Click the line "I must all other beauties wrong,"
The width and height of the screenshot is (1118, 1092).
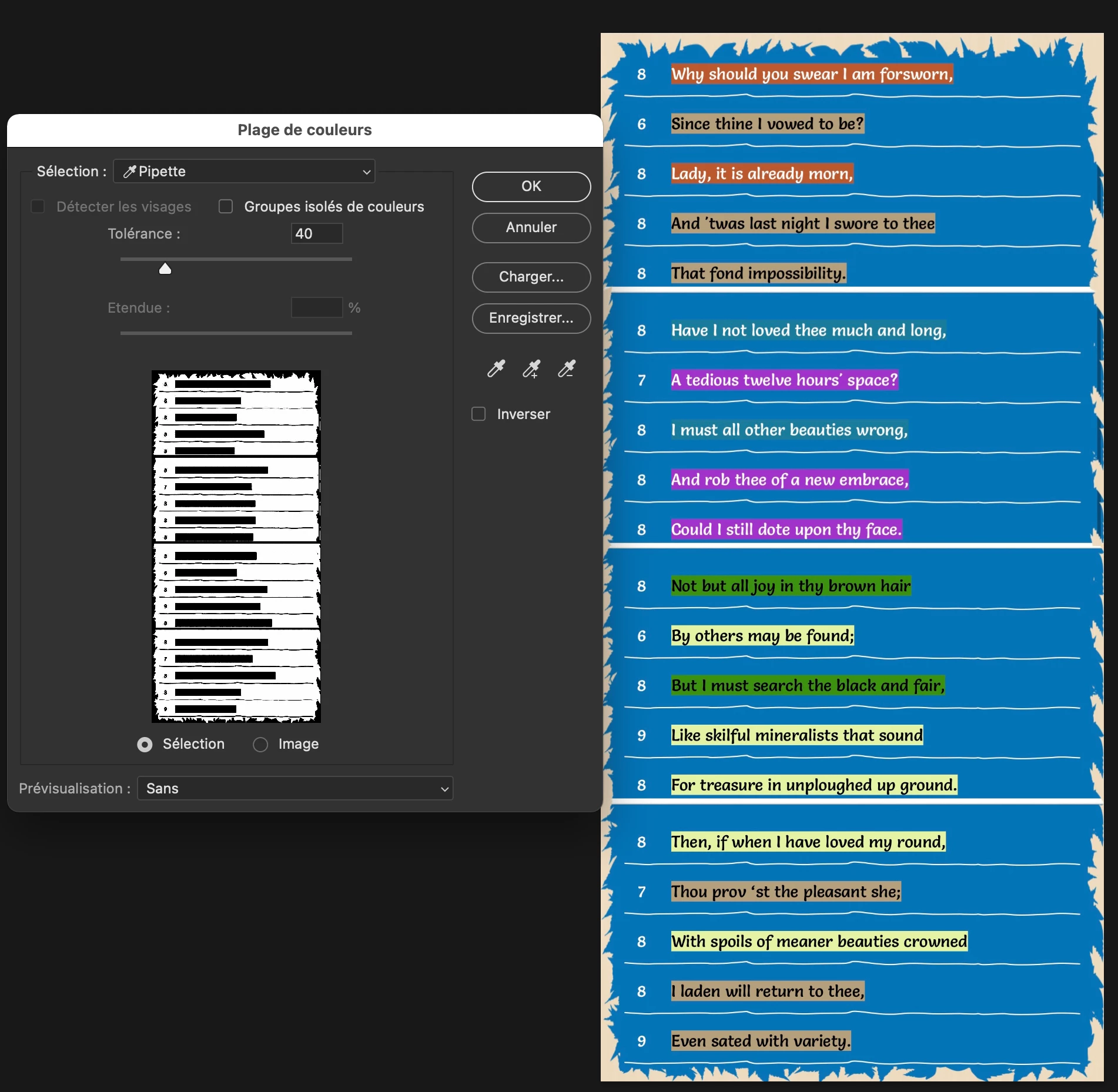[x=789, y=430]
